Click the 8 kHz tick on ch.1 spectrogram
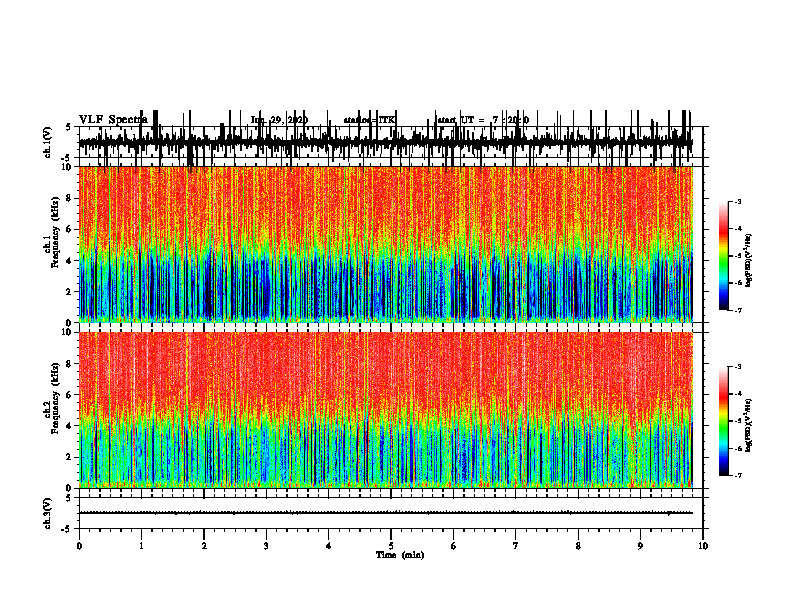The width and height of the screenshot is (792, 612). tap(69, 198)
